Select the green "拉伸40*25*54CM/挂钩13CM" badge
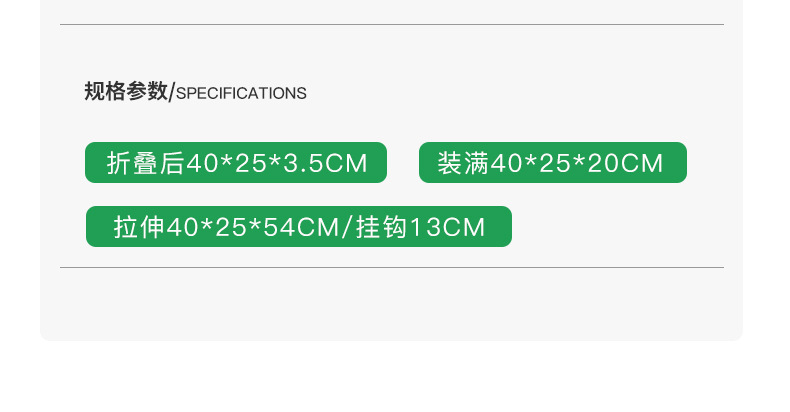This screenshot has width=790, height=412. tap(298, 227)
